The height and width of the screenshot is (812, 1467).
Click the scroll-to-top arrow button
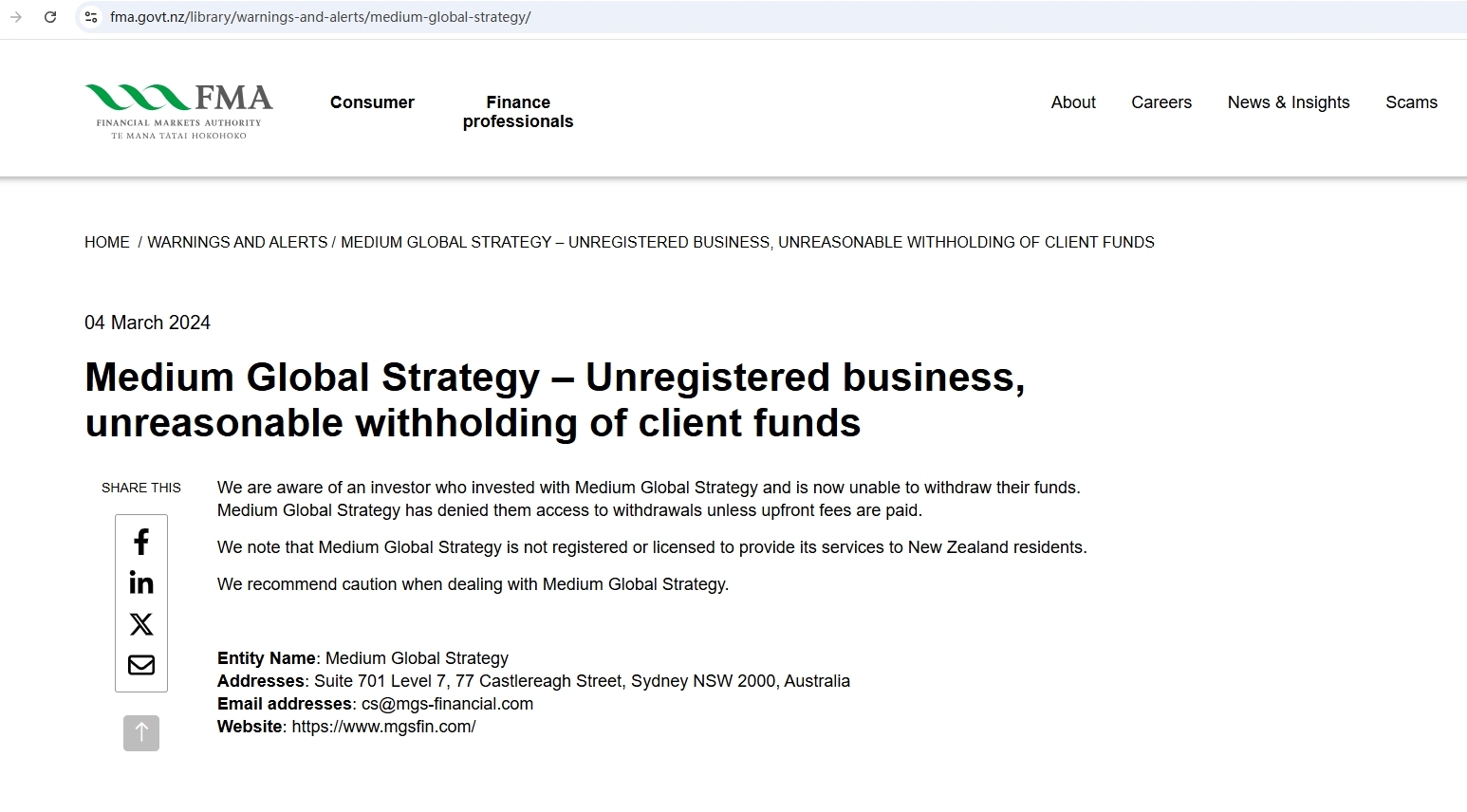tap(141, 733)
